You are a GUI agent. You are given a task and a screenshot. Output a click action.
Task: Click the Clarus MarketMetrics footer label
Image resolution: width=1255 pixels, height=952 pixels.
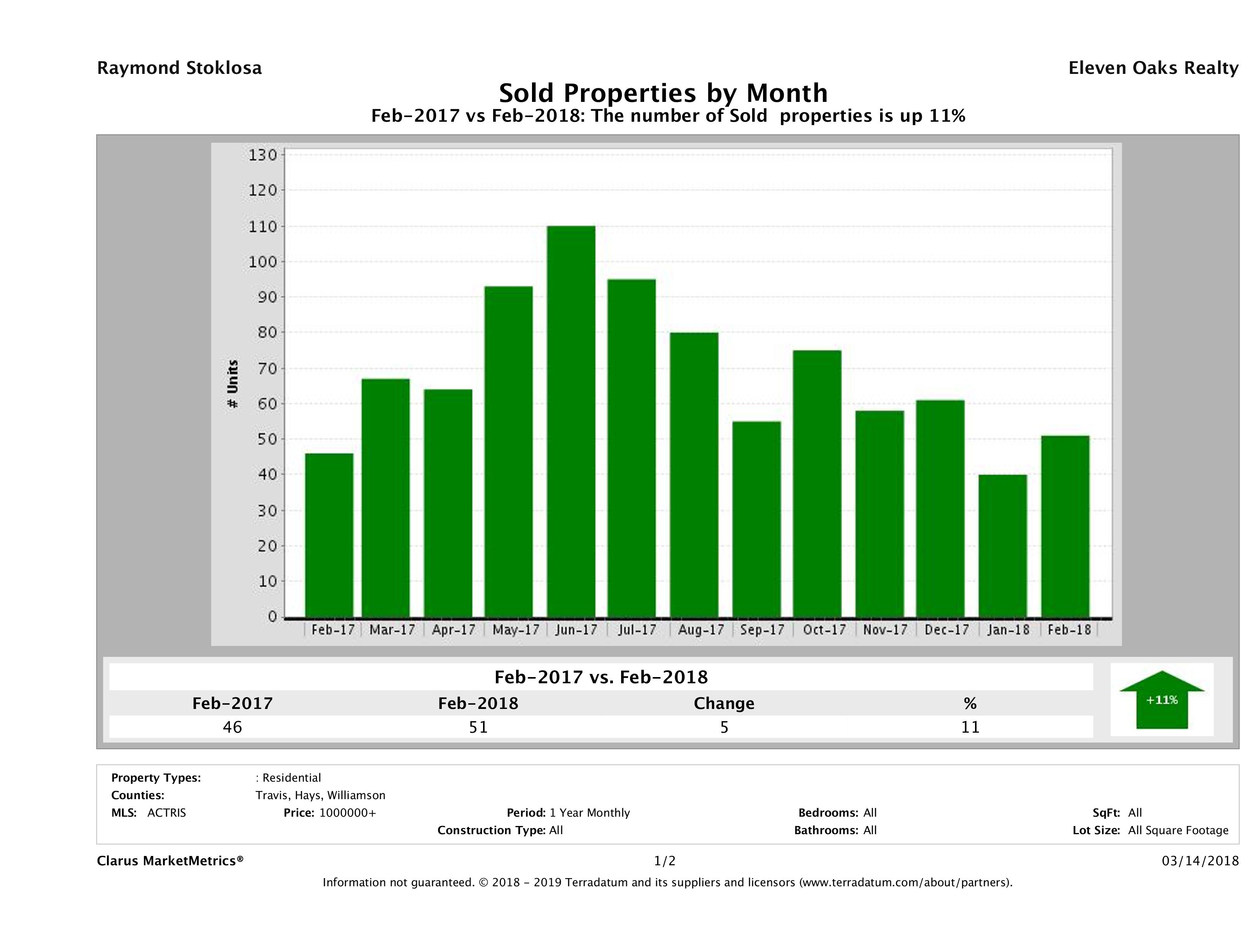[x=170, y=861]
